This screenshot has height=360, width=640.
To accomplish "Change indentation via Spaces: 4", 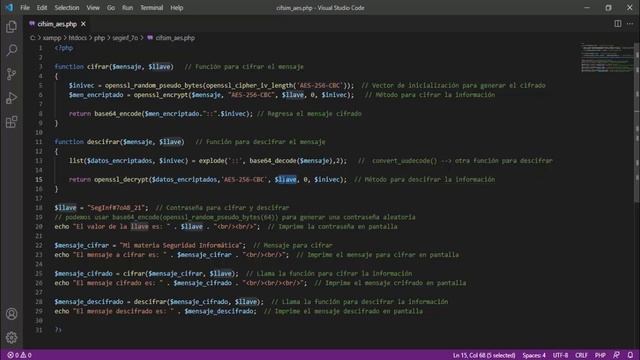I will point(534,355).
